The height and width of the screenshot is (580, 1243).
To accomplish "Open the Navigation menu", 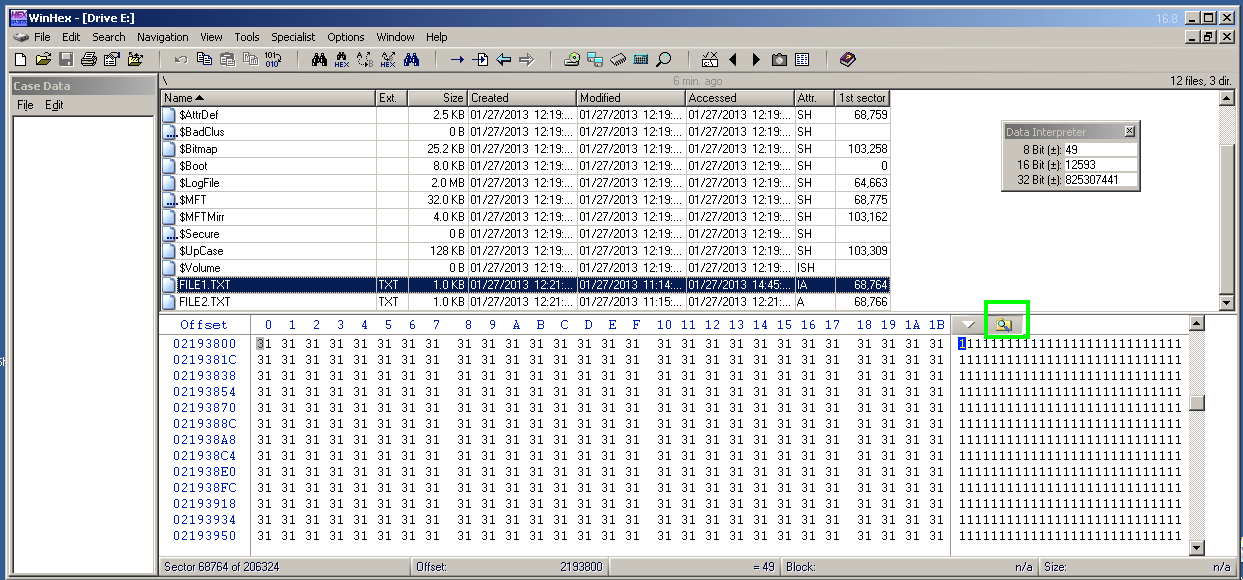I will pyautogui.click(x=162, y=37).
